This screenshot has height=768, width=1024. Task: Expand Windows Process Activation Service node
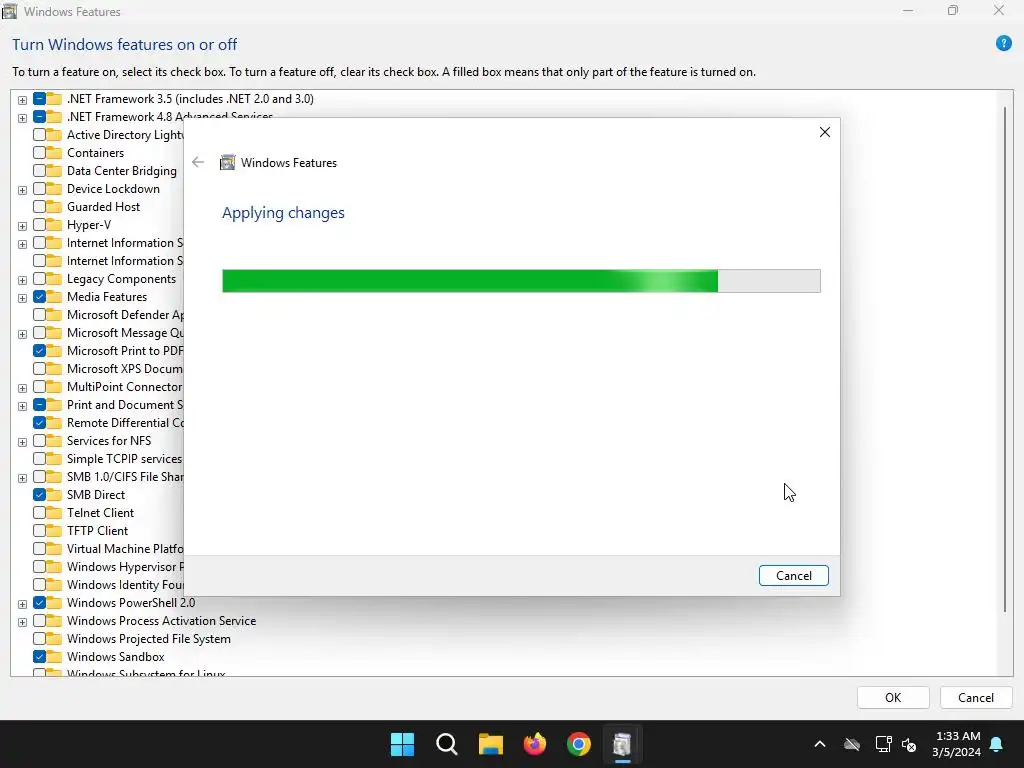coord(22,622)
